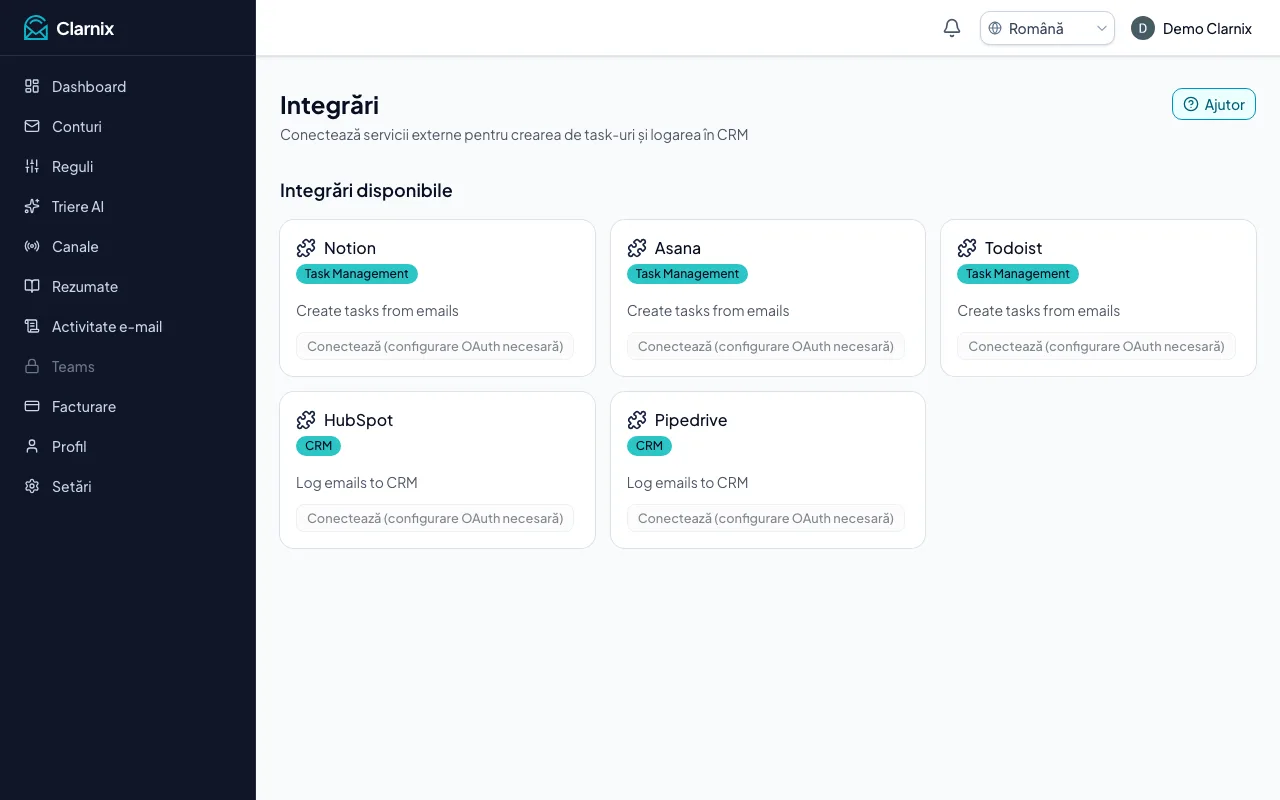Click the HubSpot card title

point(358,420)
